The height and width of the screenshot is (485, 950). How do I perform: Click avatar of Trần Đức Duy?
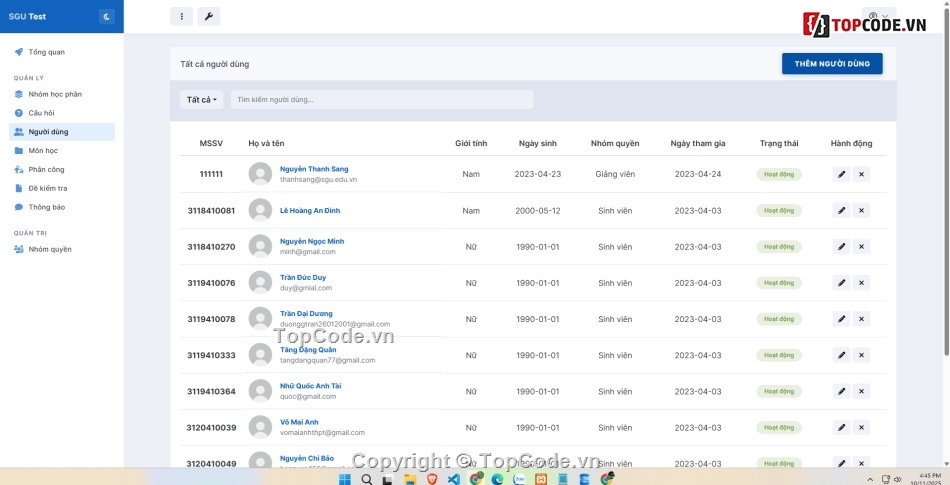[260, 282]
